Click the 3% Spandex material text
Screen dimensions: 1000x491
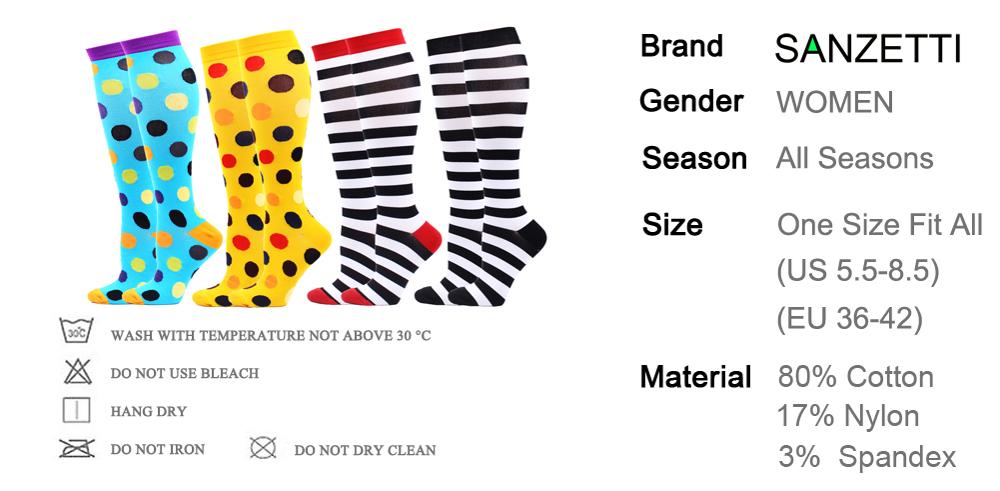pos(867,457)
